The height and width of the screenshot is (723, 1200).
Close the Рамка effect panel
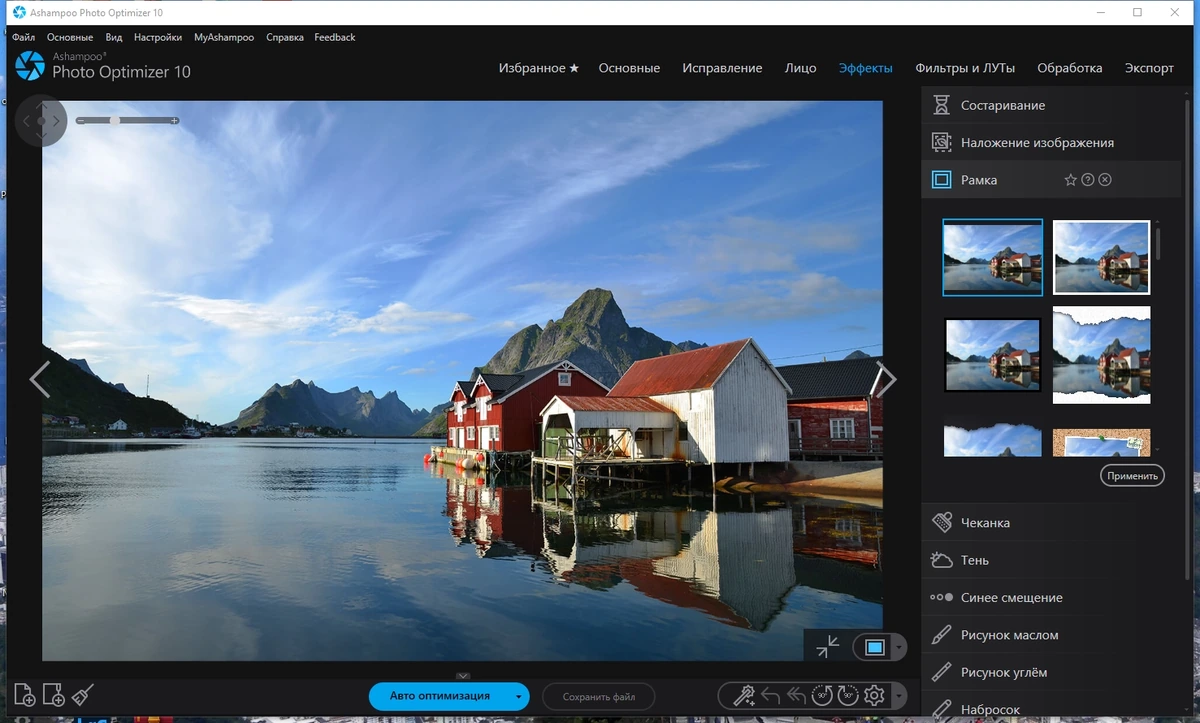[x=1105, y=180]
